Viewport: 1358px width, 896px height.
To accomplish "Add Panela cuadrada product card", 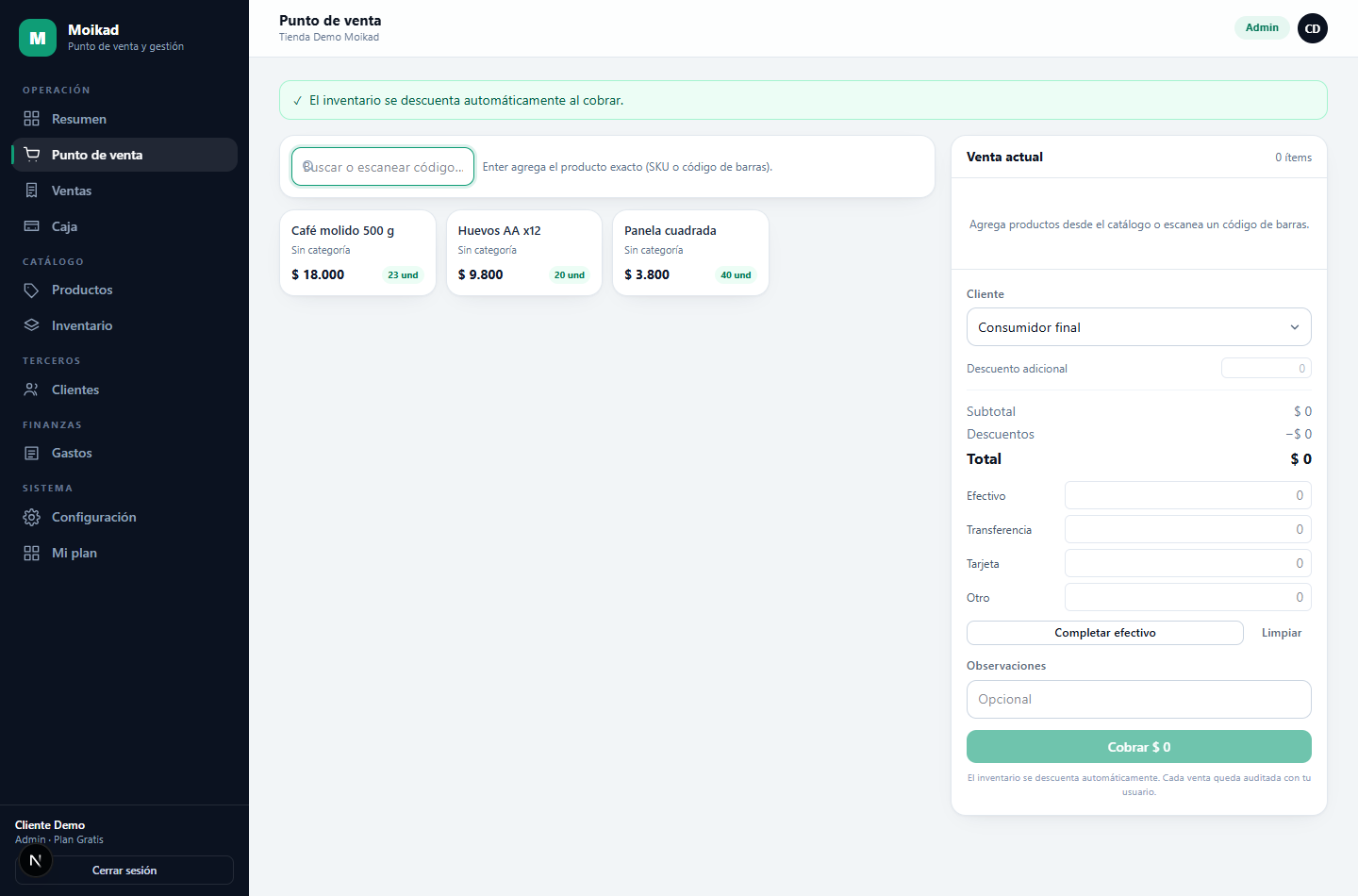I will point(690,253).
